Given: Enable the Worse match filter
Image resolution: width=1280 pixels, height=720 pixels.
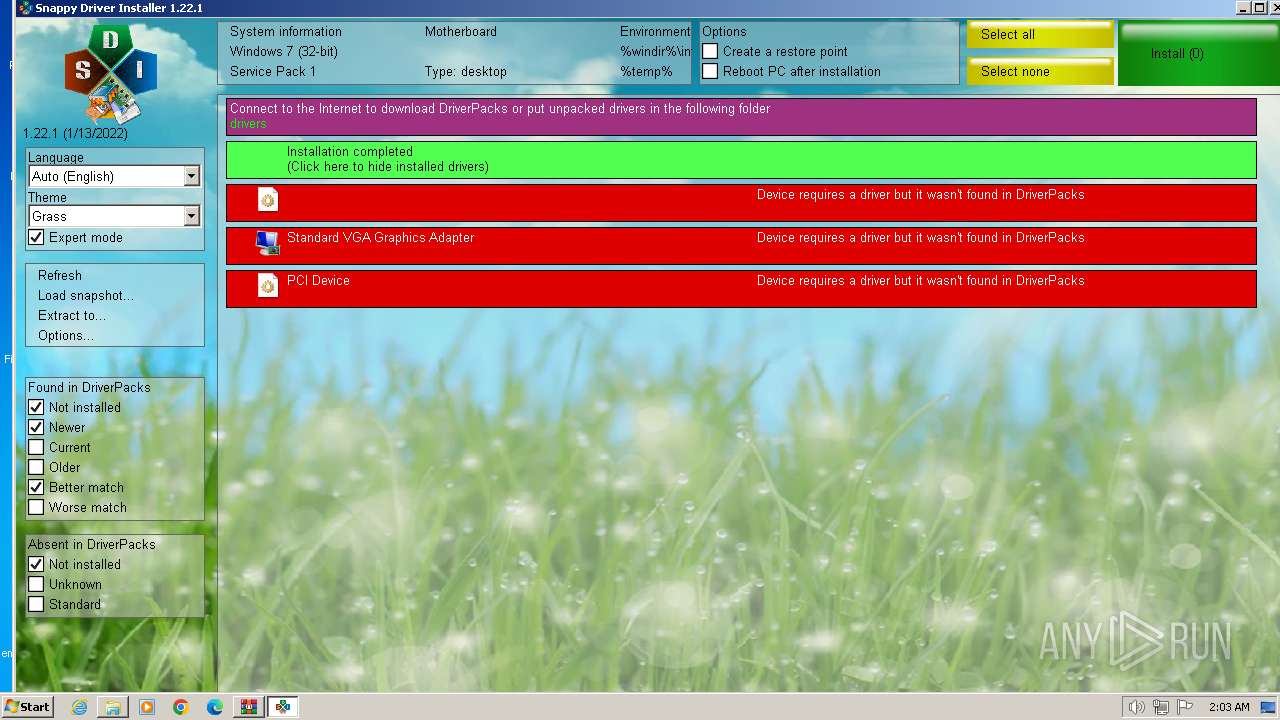Looking at the screenshot, I should click(36, 507).
